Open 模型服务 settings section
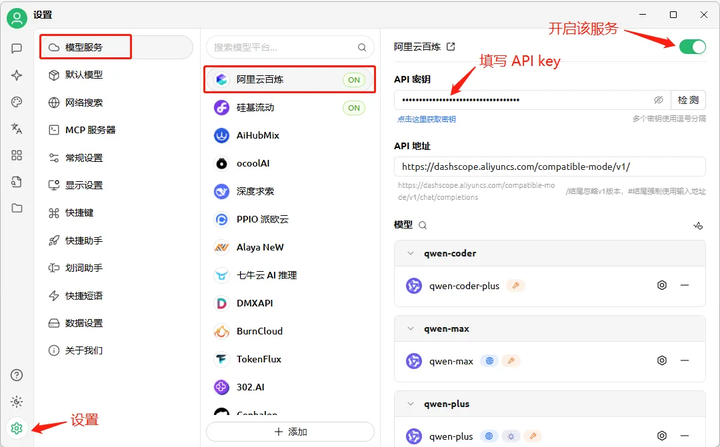The width and height of the screenshot is (720, 447). pyautogui.click(x=117, y=47)
